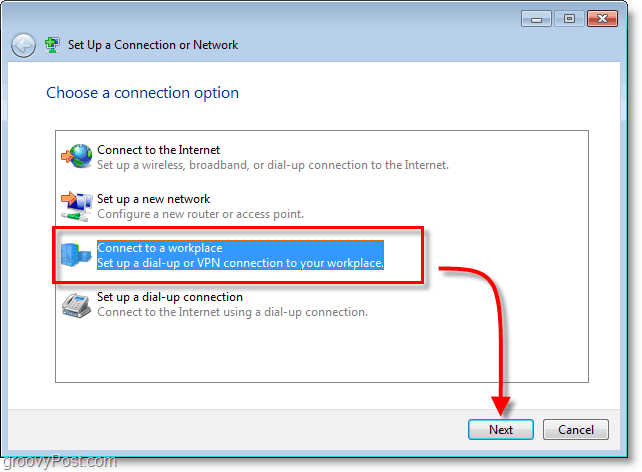Viewport: 642px width, 472px height.
Task: Click the back arrow button in the header
Action: point(23,45)
